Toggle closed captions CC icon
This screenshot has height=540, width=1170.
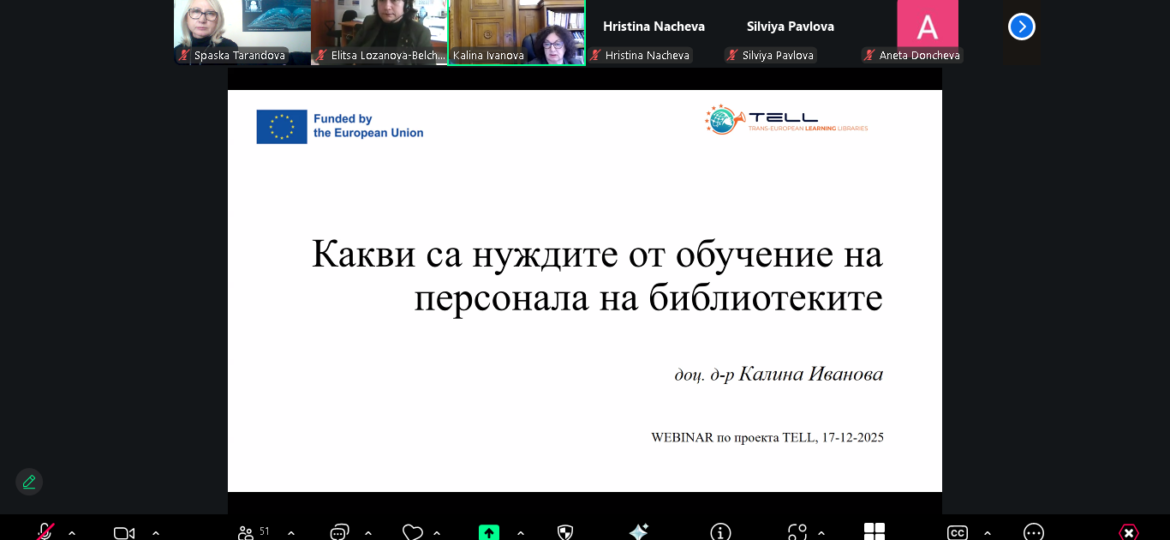tap(957, 533)
